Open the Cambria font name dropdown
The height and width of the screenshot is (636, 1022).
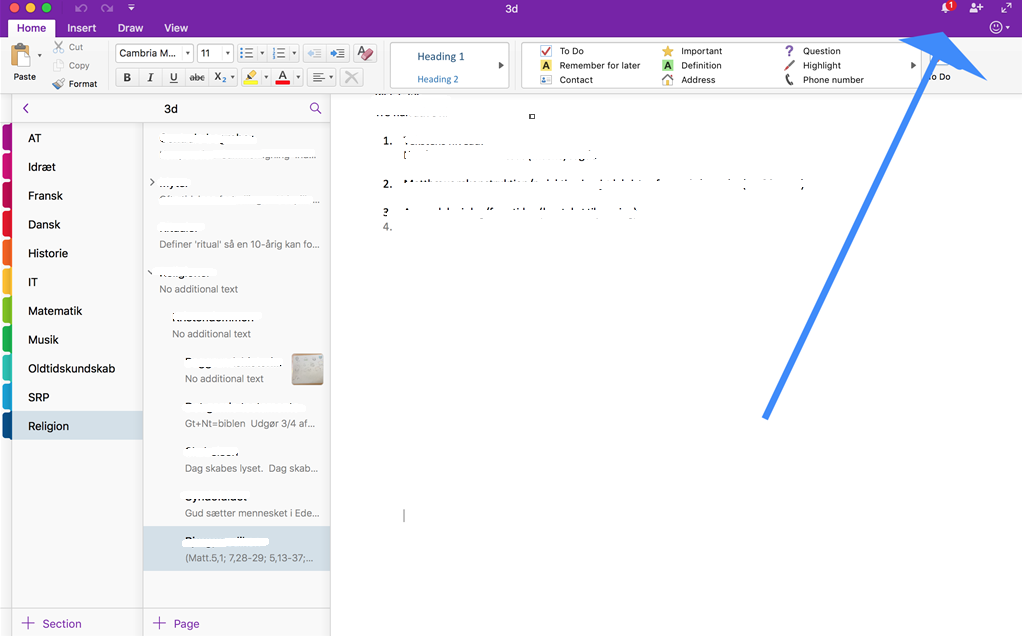[x=188, y=53]
